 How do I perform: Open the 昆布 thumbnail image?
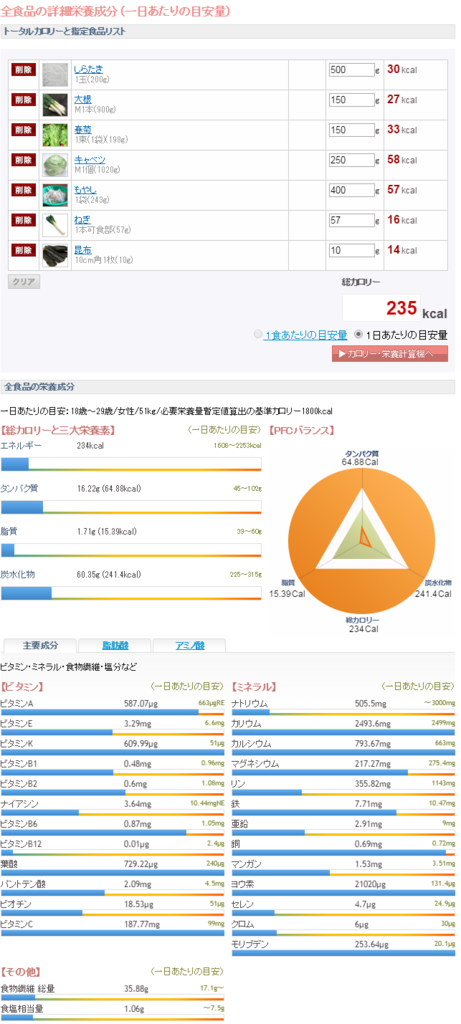[55, 255]
